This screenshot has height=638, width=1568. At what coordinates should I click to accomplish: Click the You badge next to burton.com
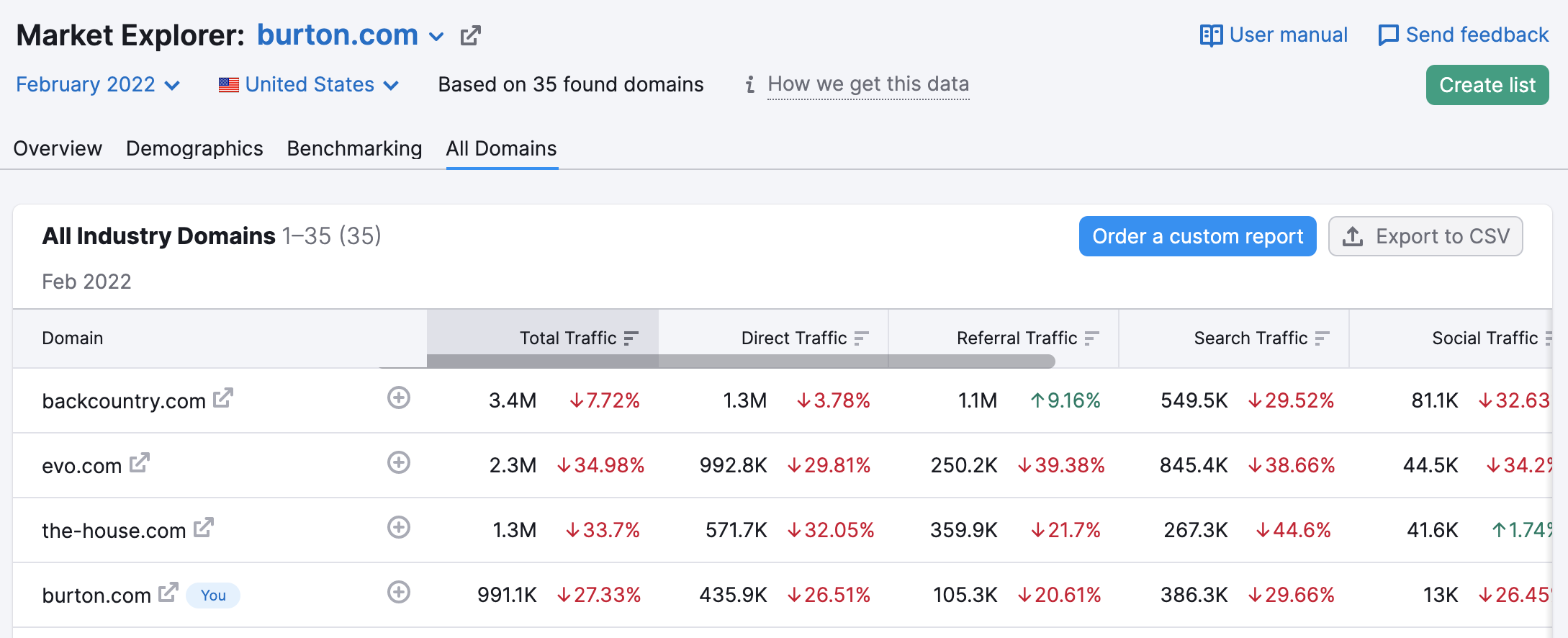pyautogui.click(x=213, y=596)
